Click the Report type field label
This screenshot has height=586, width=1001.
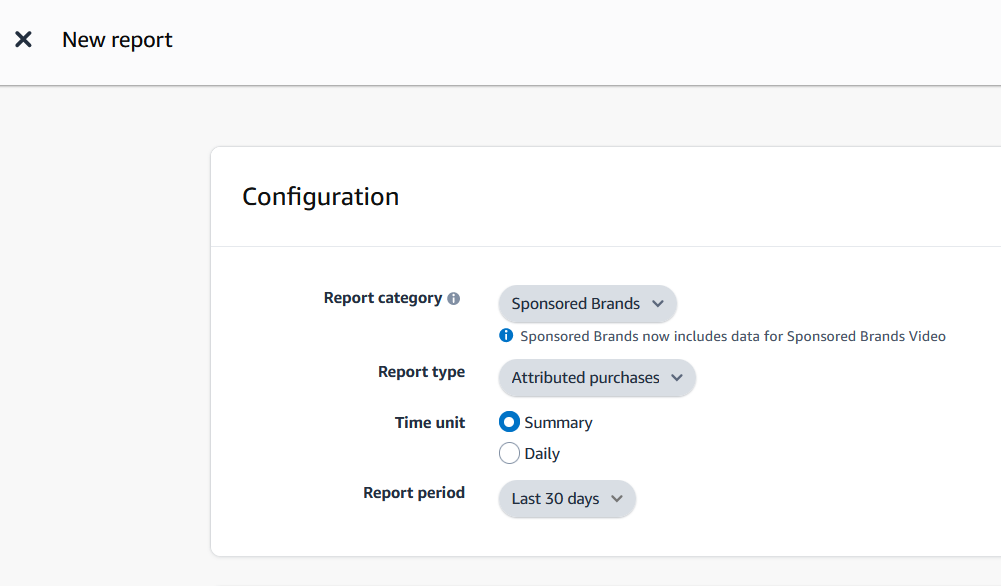click(421, 372)
